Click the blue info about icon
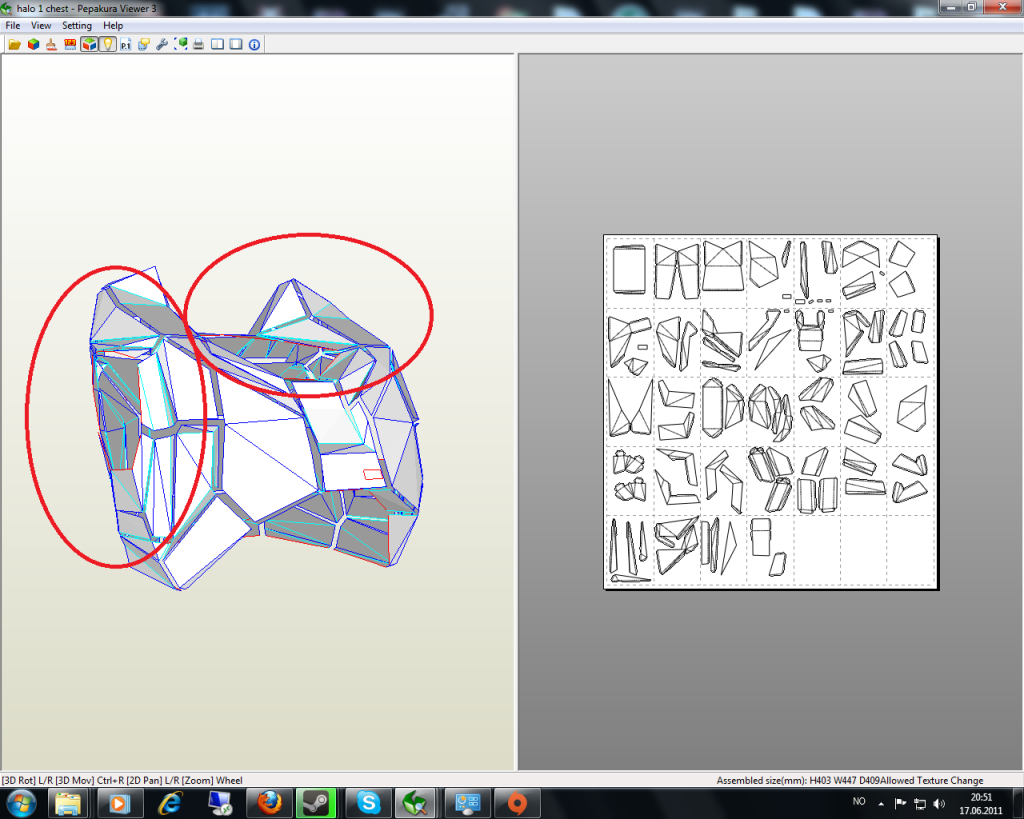 [255, 44]
